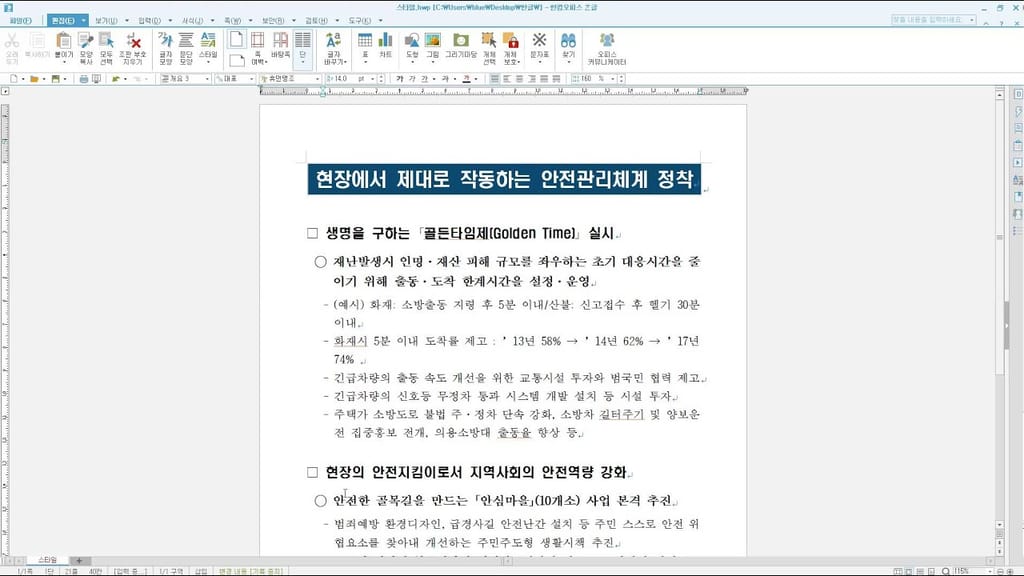Insert a chart using the 차트 icon
The width and height of the screenshot is (1024, 576).
click(x=385, y=46)
